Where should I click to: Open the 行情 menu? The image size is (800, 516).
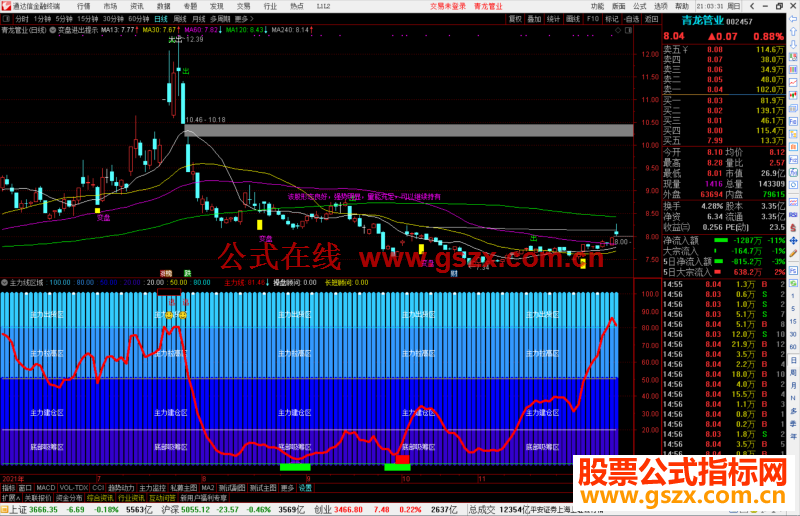point(84,6)
